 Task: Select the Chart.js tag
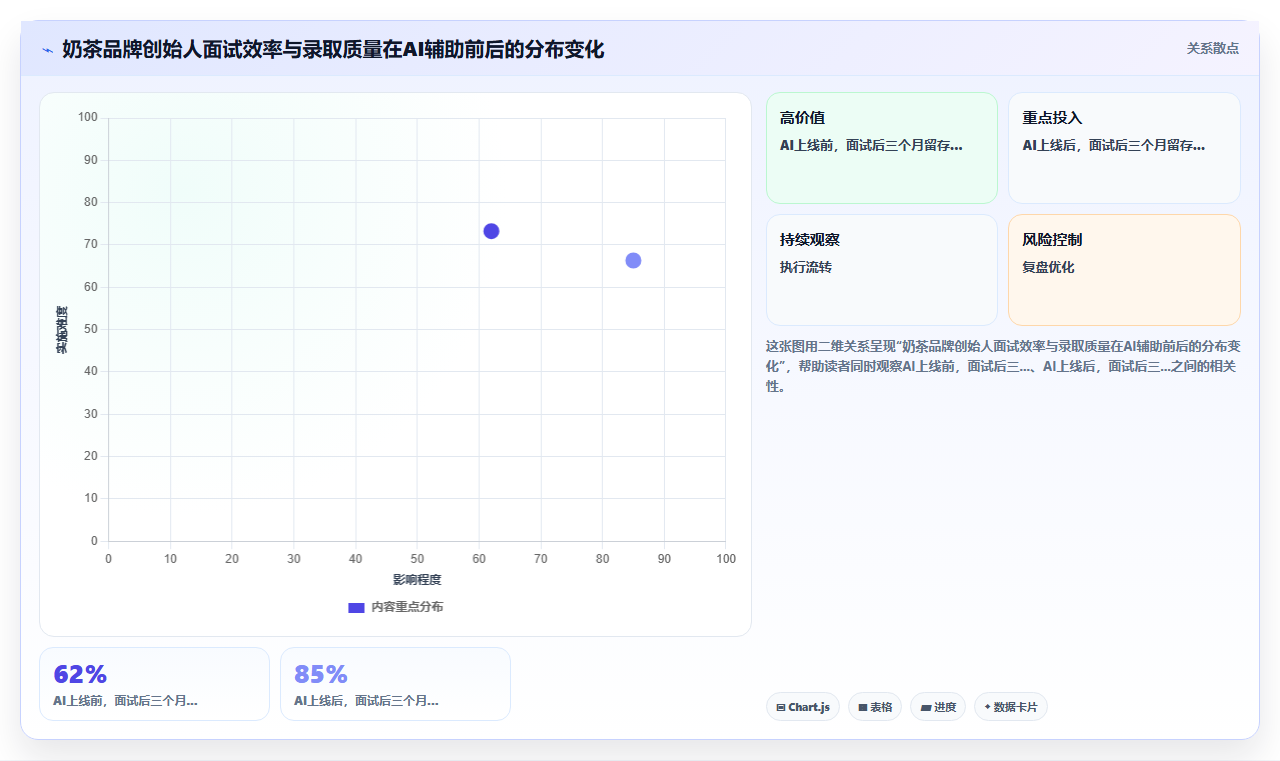tap(803, 707)
